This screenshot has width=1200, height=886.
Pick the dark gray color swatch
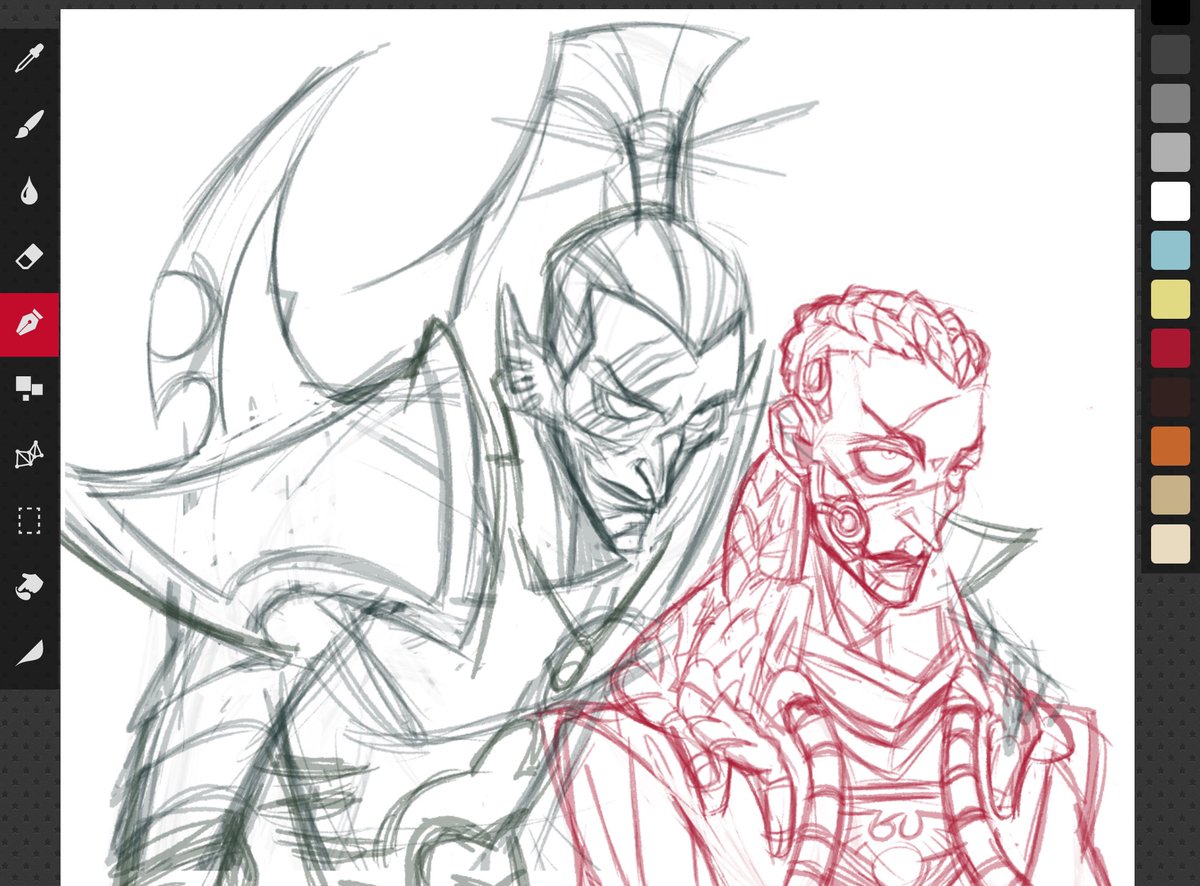tap(1170, 54)
